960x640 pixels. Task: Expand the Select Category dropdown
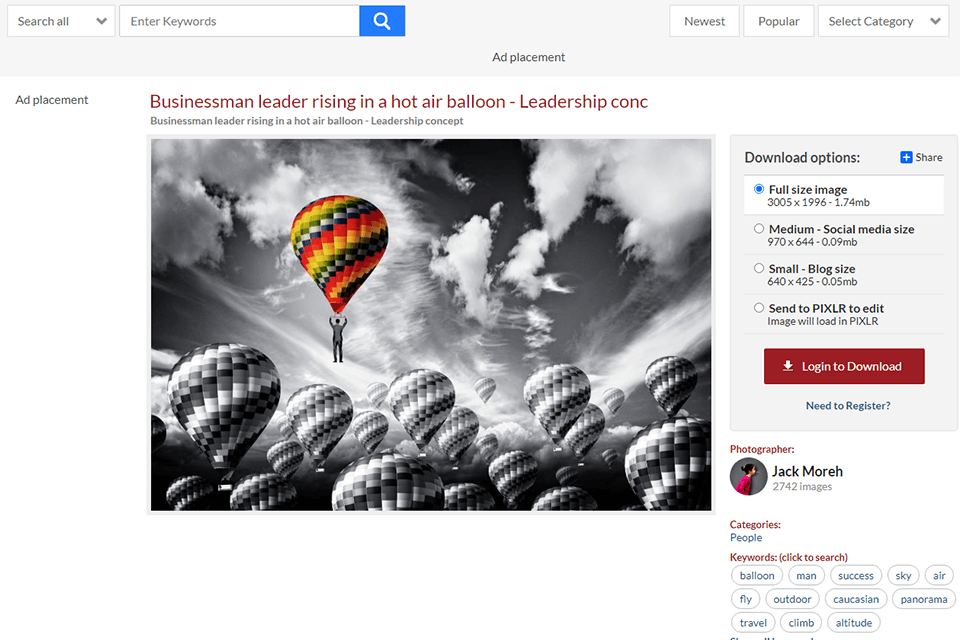coord(882,21)
